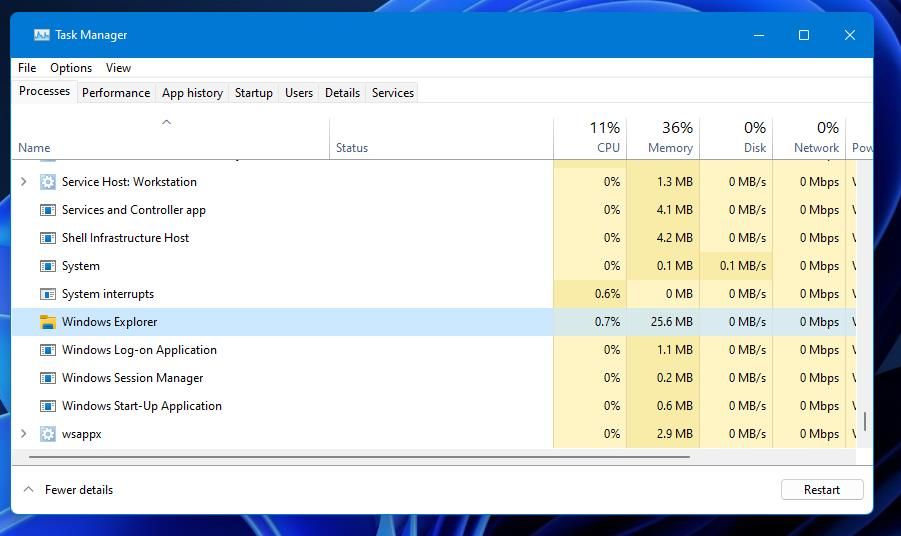Click the Task Manager title bar icon
The height and width of the screenshot is (536, 901).
[41, 35]
